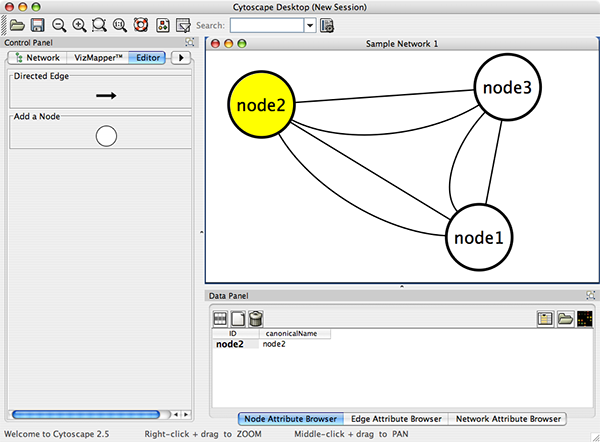Viewport: 600px width, 442px height.
Task: Click the arrow to show more Control Panel tabs
Action: pos(181,58)
